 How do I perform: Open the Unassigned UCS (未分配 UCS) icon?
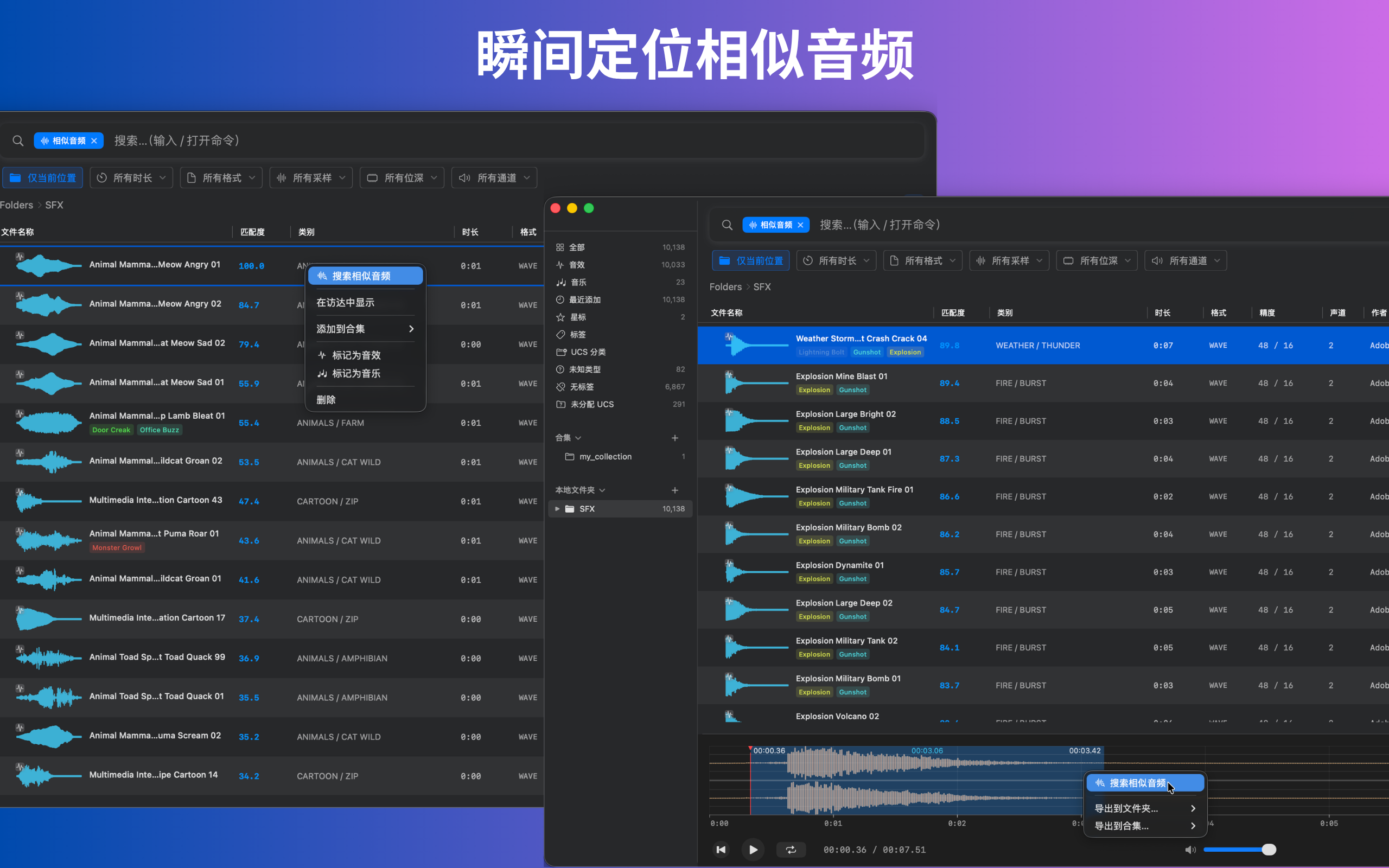[x=561, y=404]
